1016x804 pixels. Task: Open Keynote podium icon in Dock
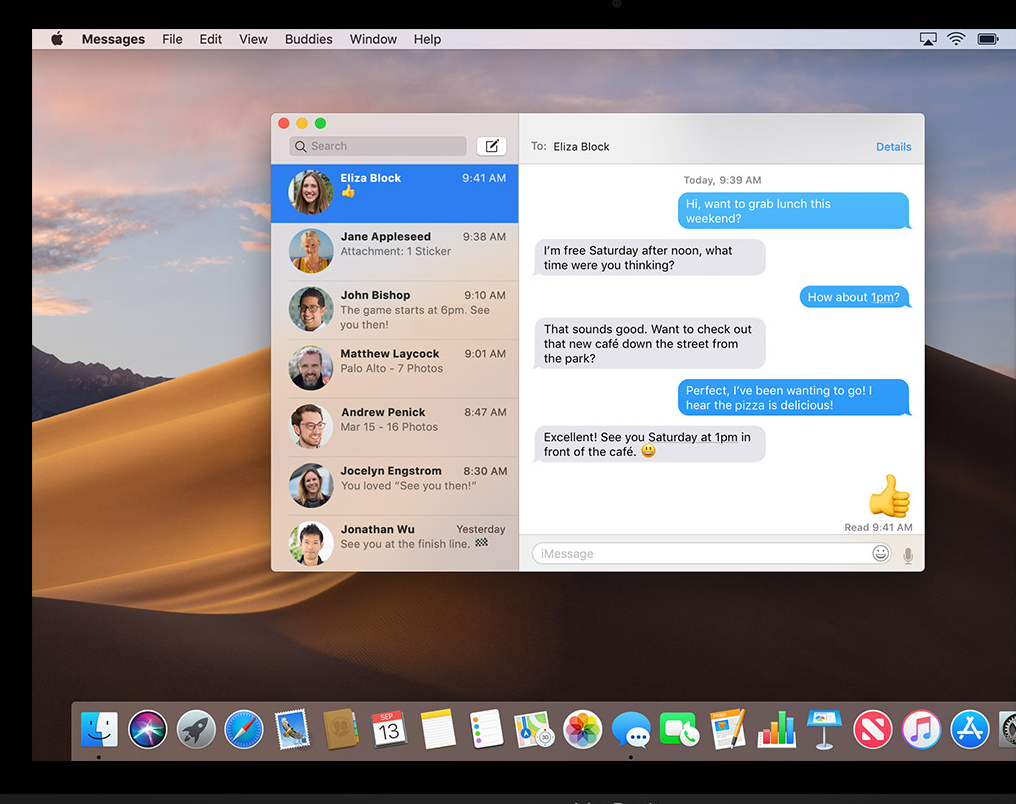[824, 729]
